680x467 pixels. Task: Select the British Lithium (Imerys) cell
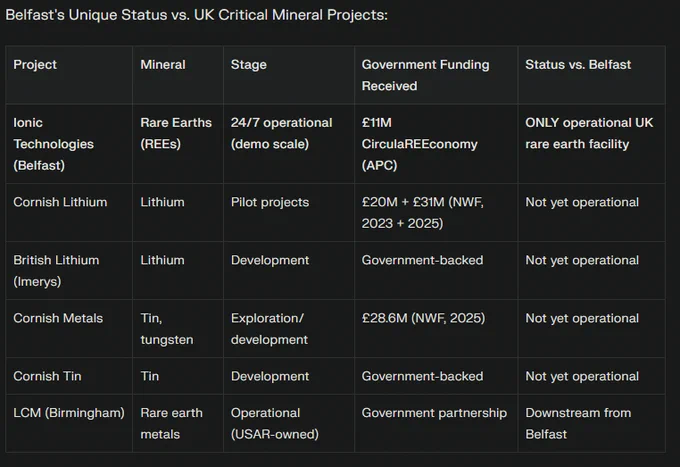69,271
